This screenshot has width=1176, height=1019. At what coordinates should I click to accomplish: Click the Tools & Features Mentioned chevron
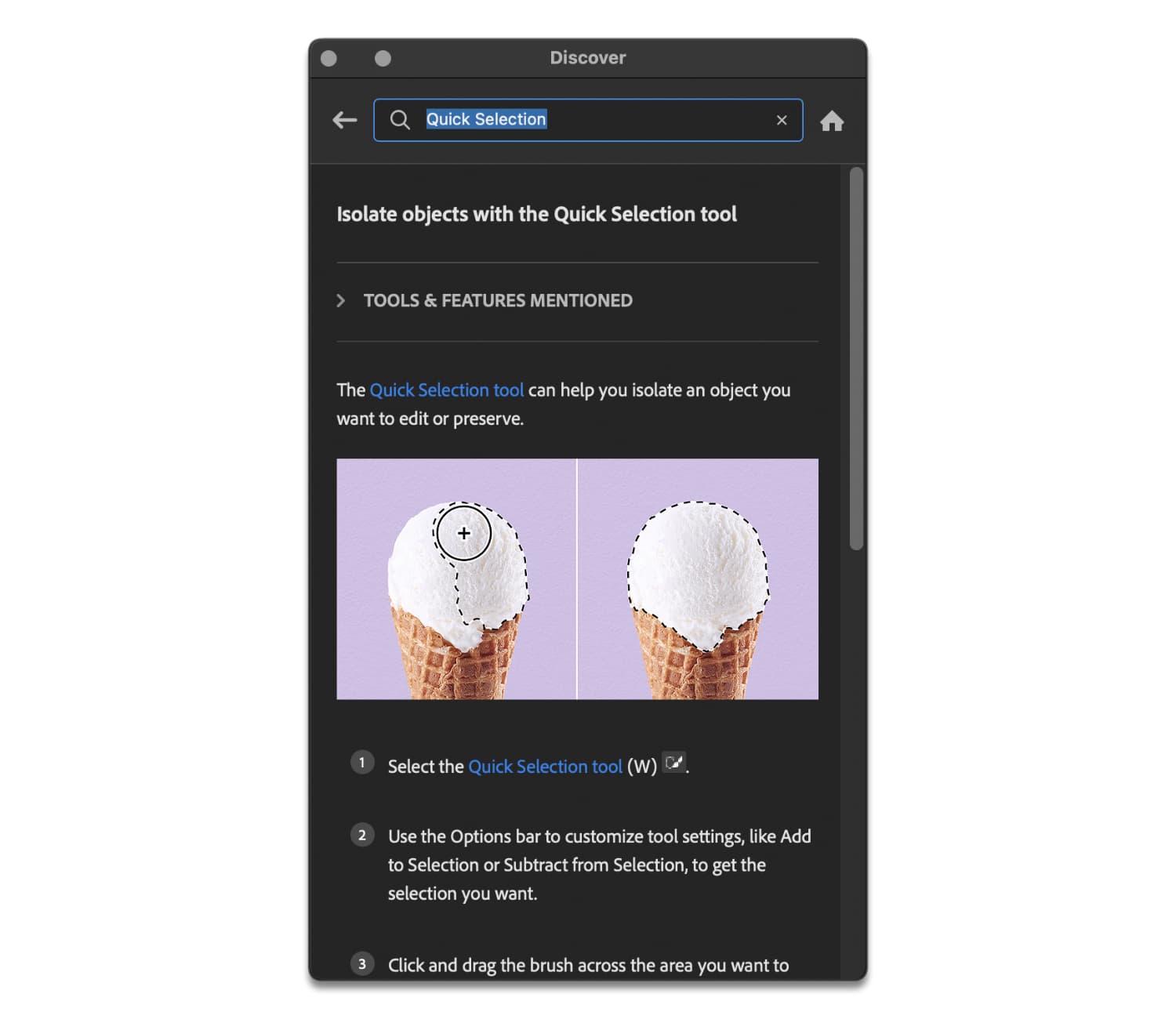[340, 301]
